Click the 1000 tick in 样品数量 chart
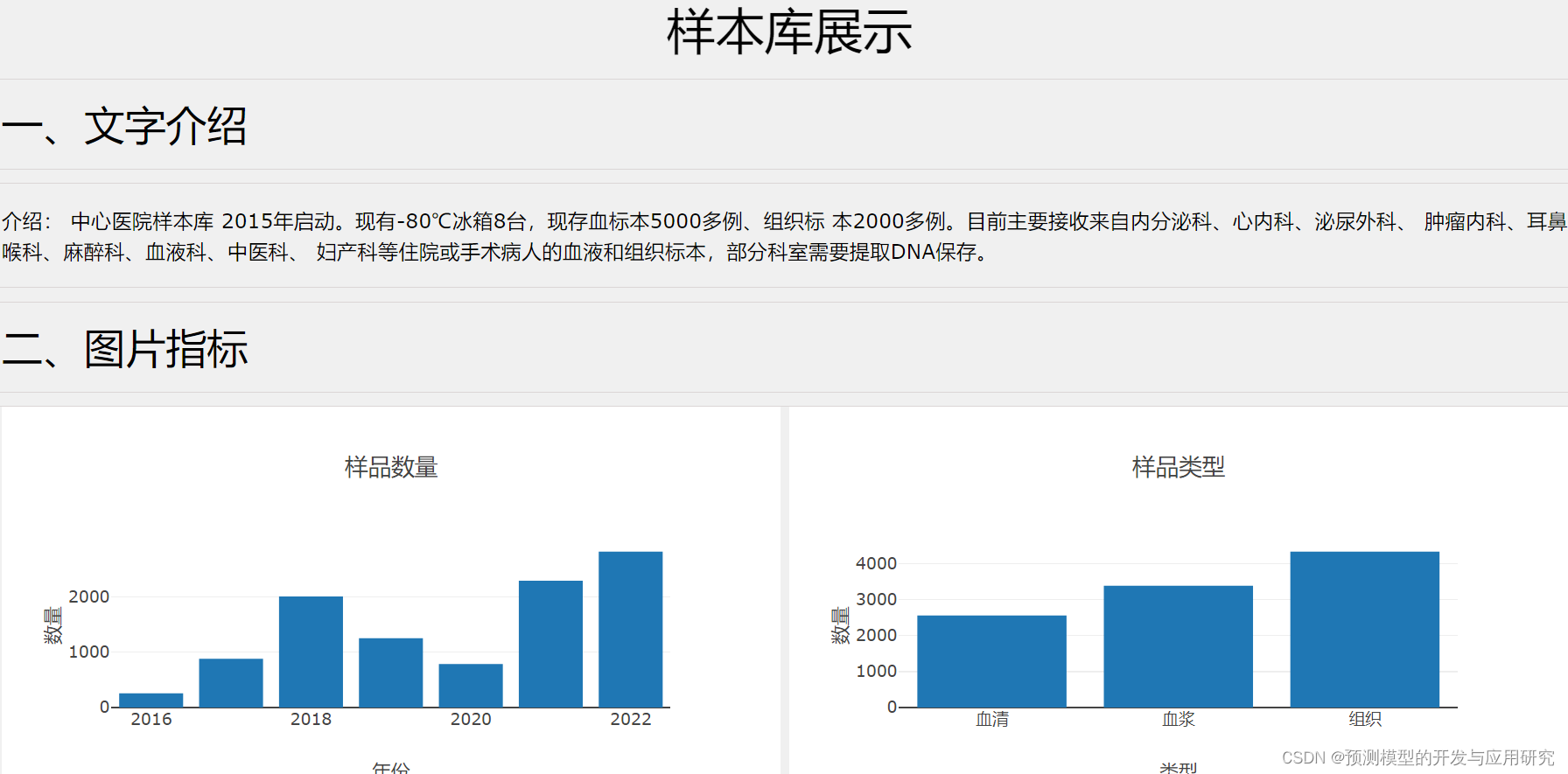1568x774 pixels. tap(88, 652)
